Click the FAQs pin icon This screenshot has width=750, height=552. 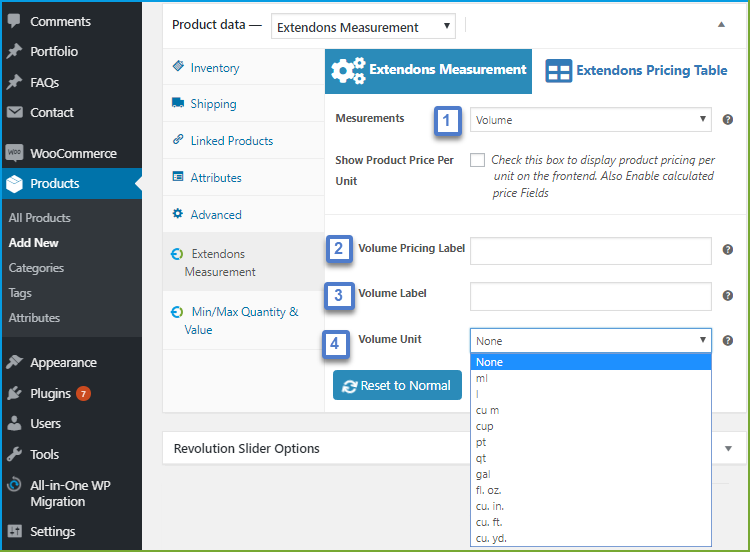click(14, 82)
